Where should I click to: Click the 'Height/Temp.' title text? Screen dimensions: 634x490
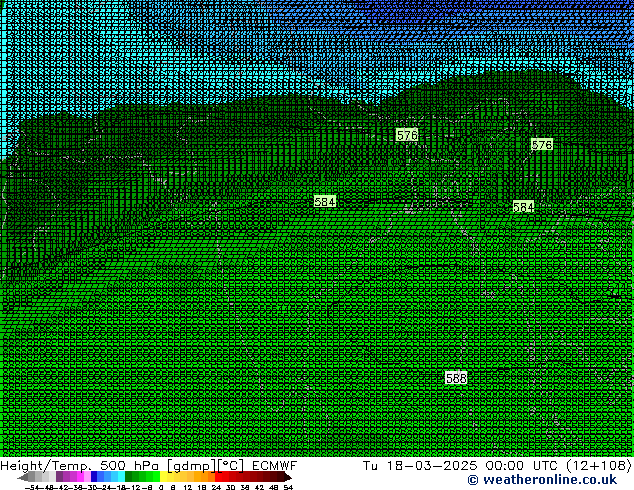(46, 466)
